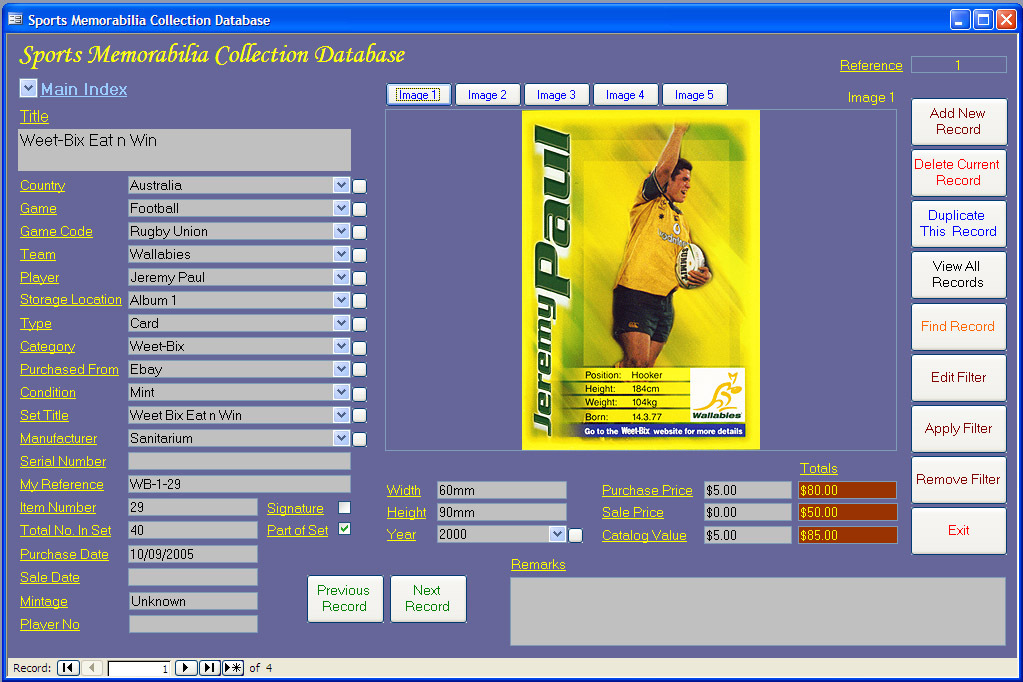1023x682 pixels.
Task: Open the Year dropdown showing 2000
Action: [557, 534]
